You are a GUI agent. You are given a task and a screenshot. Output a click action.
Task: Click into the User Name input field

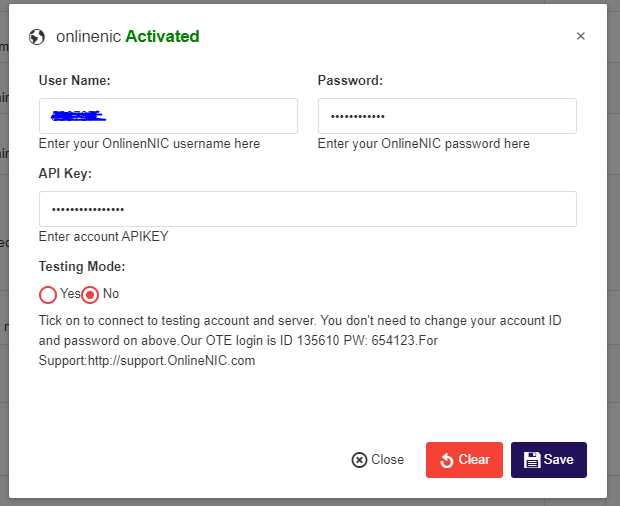coord(168,116)
